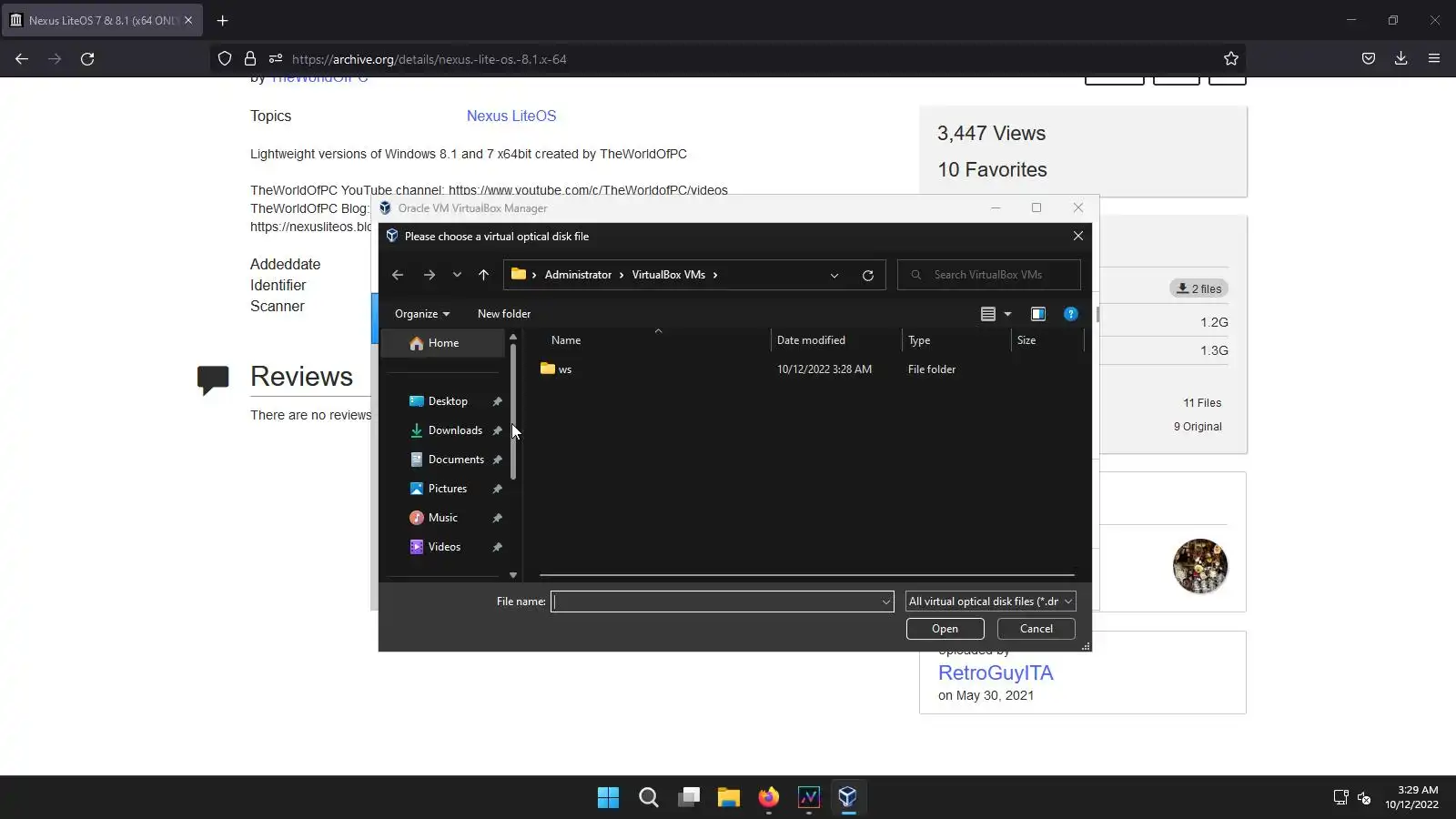
Task: Create a New folder
Action: pyautogui.click(x=504, y=314)
